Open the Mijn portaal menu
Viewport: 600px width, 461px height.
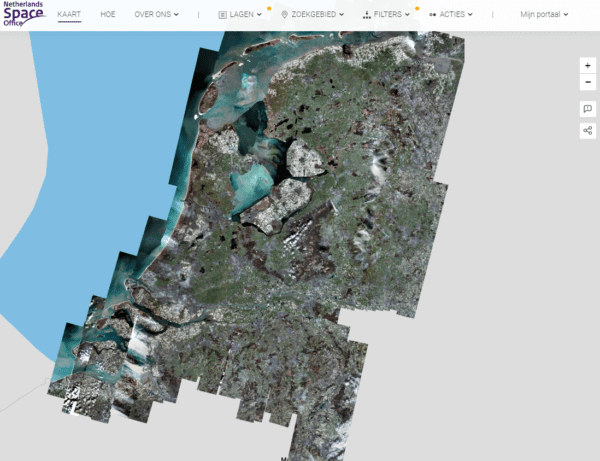point(544,15)
